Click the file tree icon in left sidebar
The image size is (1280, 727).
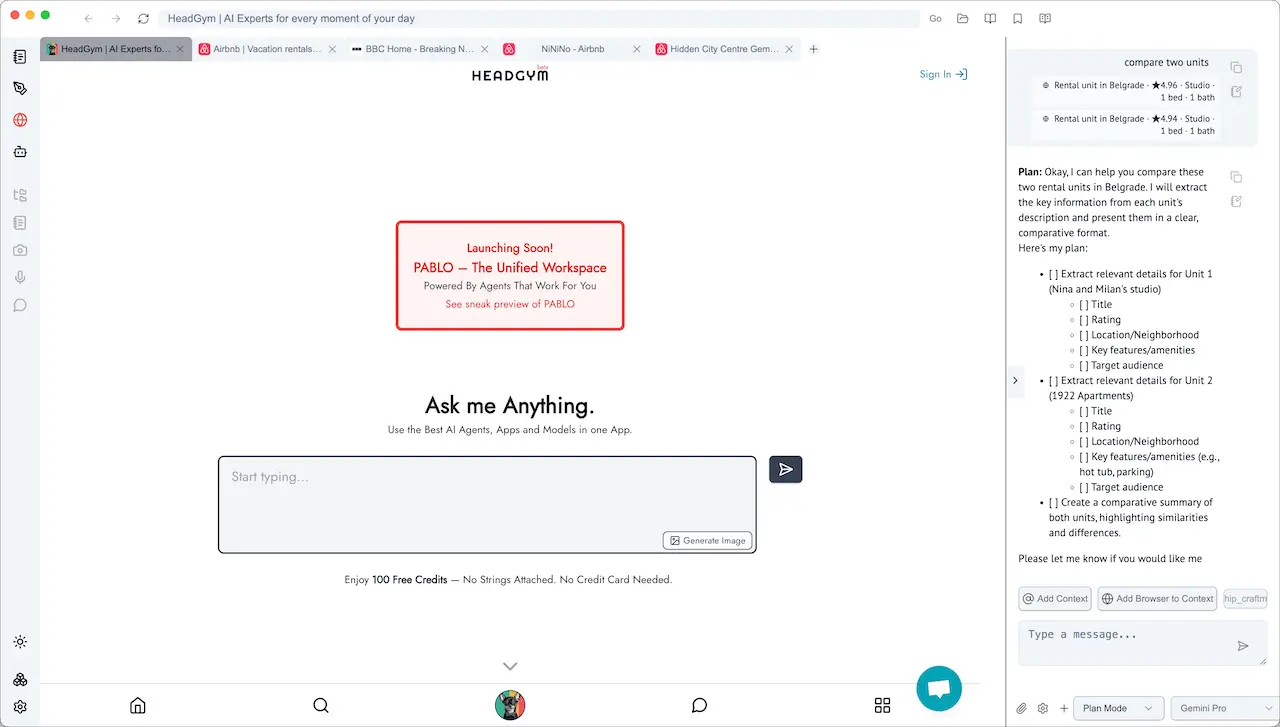tap(20, 196)
